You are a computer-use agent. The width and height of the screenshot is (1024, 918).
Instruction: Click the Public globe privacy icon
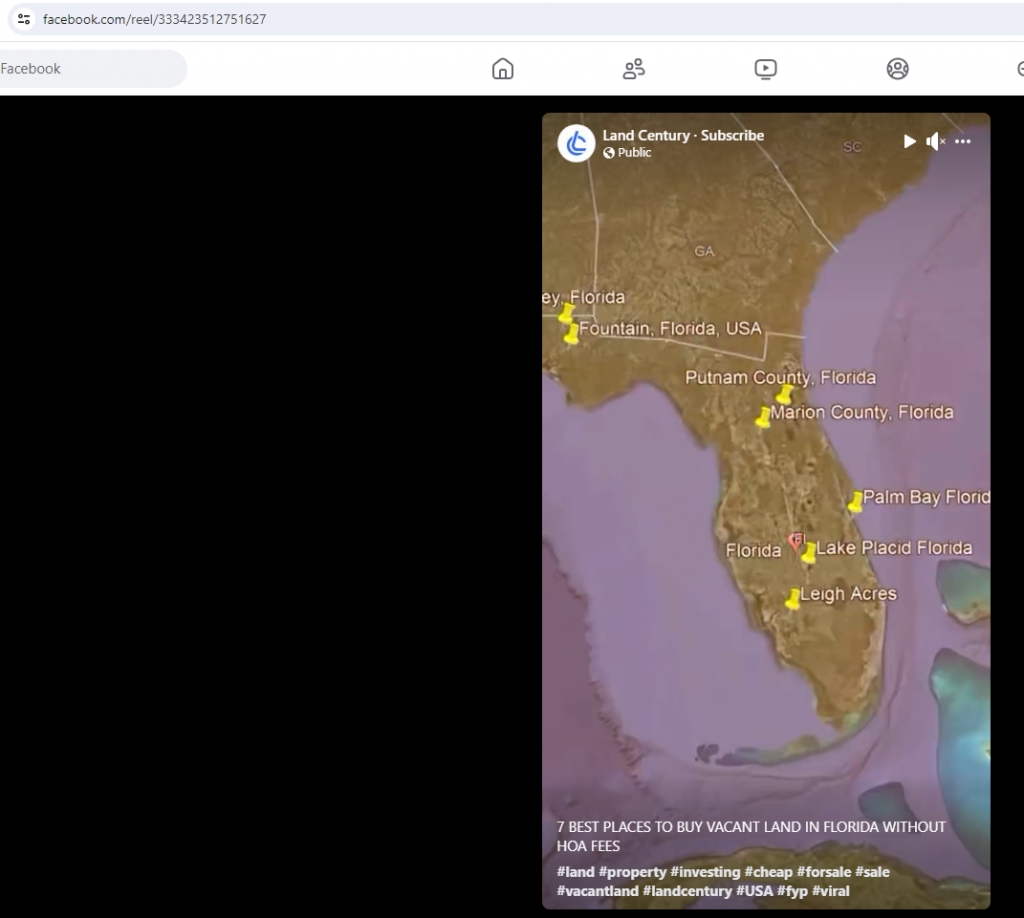tap(608, 153)
